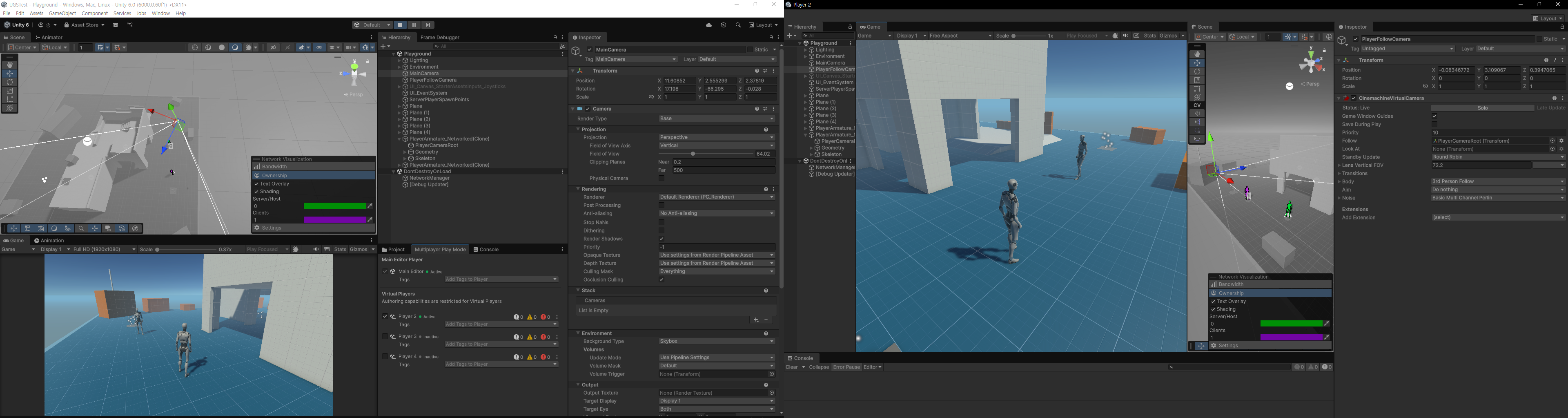
Task: Disable Player 2 virtual player checkbox
Action: tap(385, 317)
